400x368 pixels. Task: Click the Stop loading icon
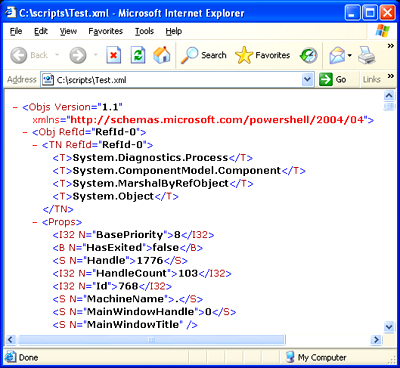pyautogui.click(x=113, y=55)
